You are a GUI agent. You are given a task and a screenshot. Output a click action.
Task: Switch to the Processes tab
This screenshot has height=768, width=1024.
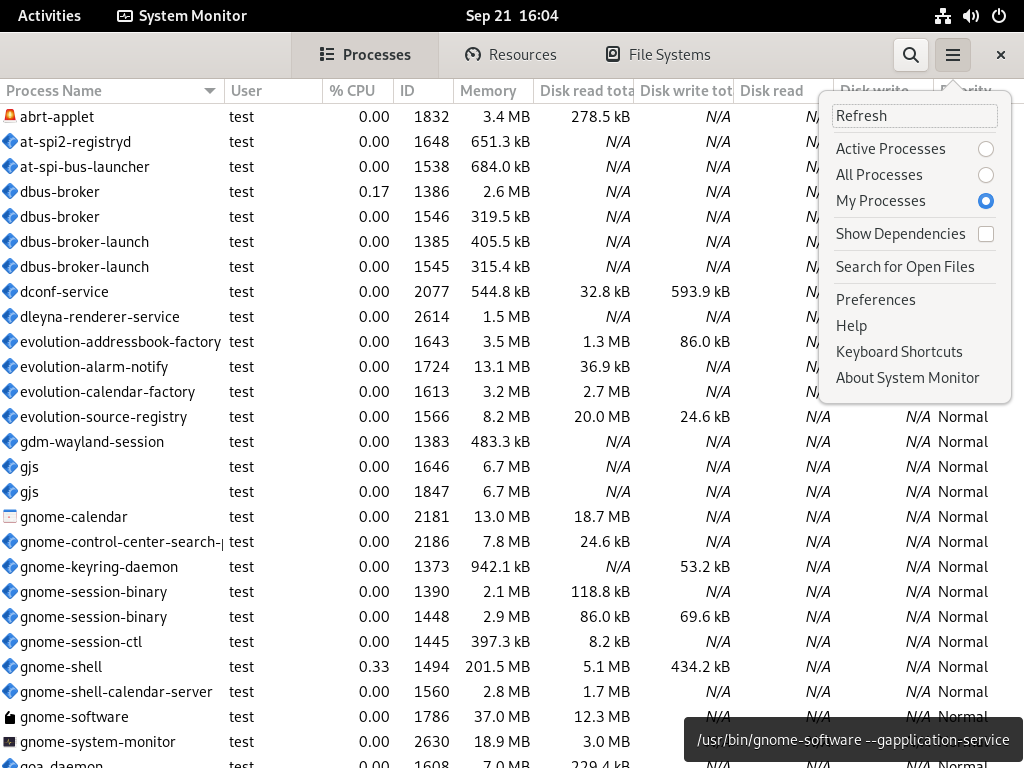tap(365, 55)
